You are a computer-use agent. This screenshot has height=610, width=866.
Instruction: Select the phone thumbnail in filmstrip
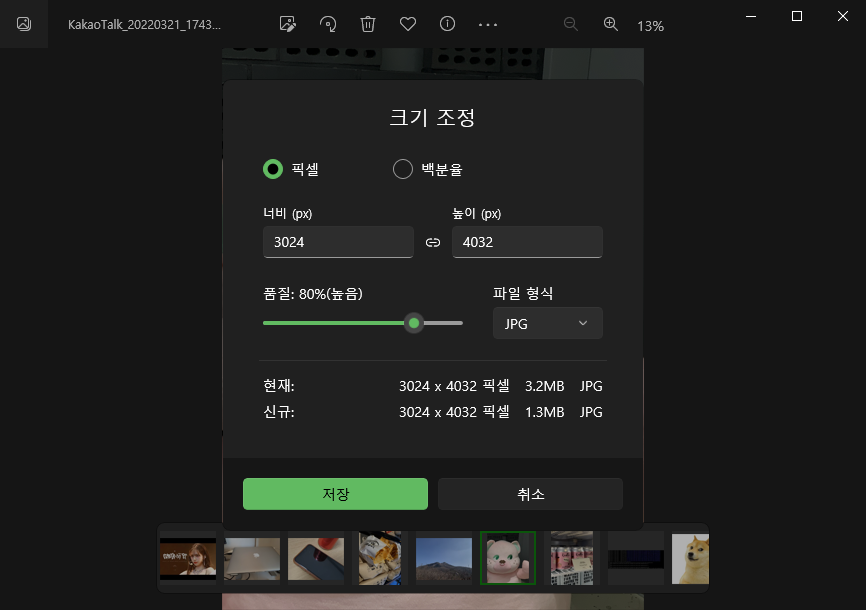pyautogui.click(x=316, y=558)
